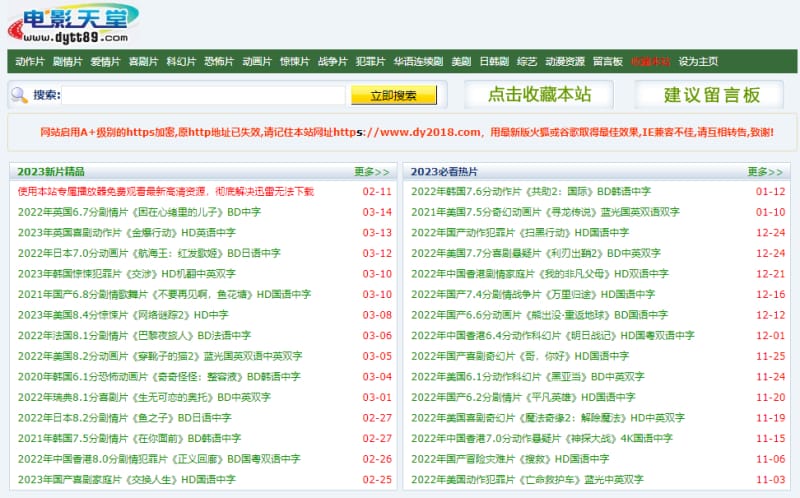Screen dimensions: 800x498
Task: Open the red 使用本站专属播放器 notice link
Action: click(x=166, y=191)
